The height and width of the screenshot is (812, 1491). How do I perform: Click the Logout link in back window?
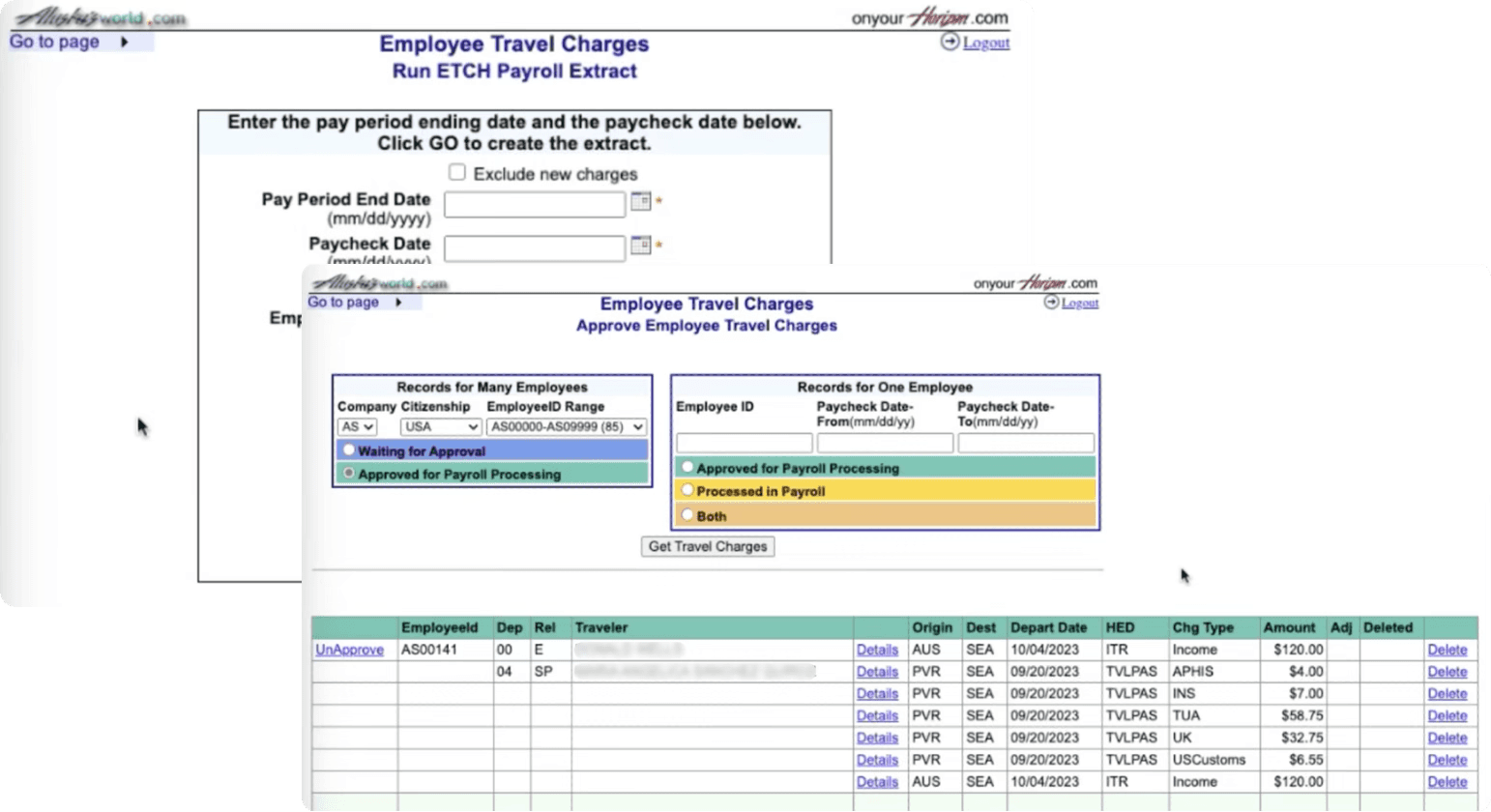click(986, 43)
